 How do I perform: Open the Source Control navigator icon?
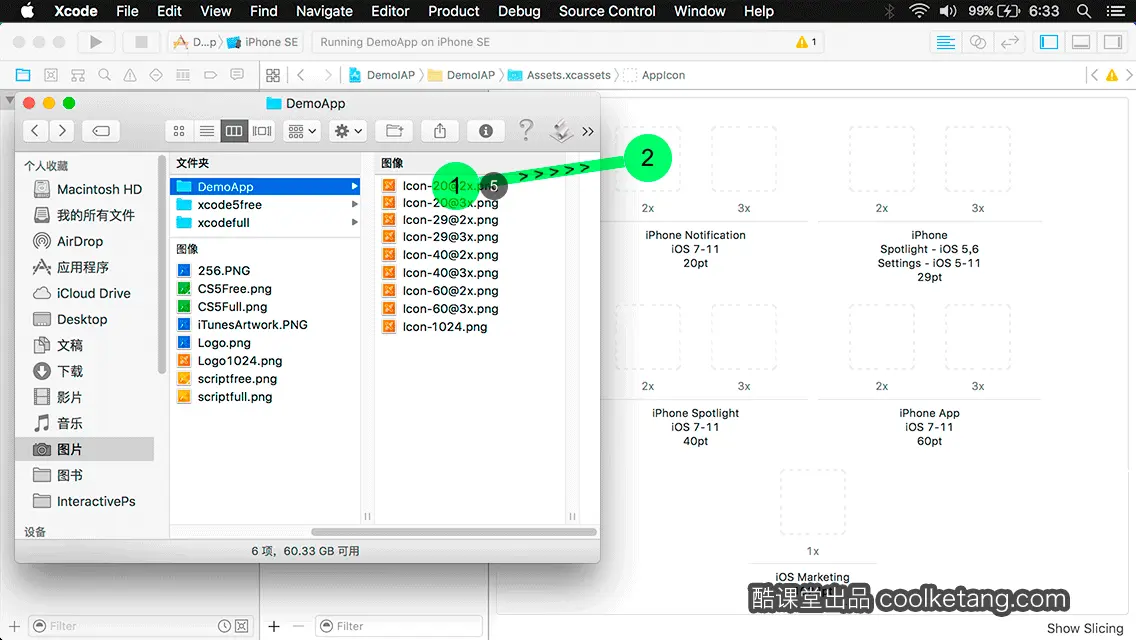[x=51, y=75]
